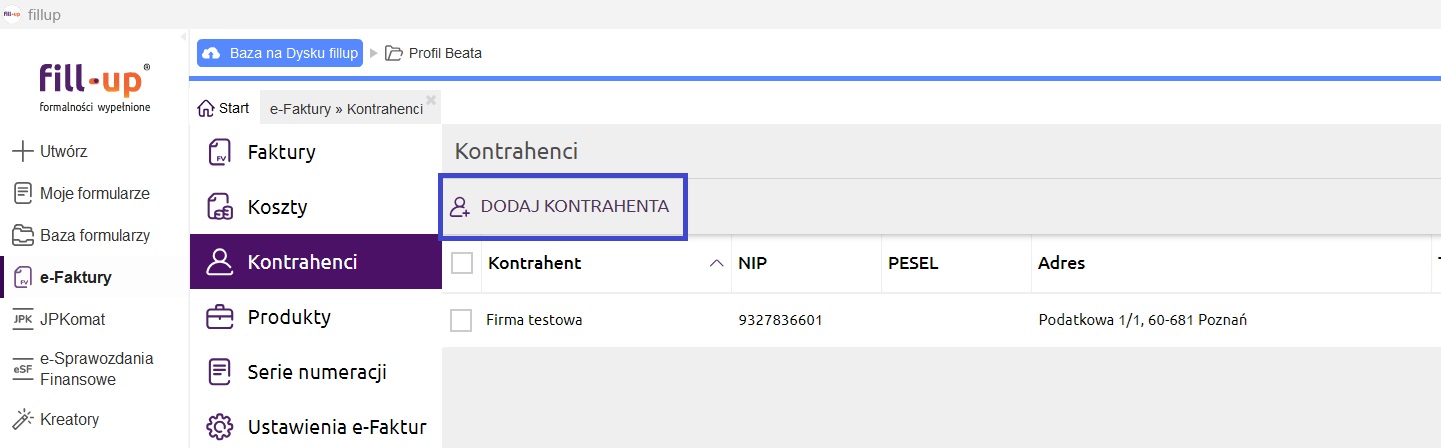
Task: Check the Firma testowa row checkbox
Action: [x=461, y=320]
